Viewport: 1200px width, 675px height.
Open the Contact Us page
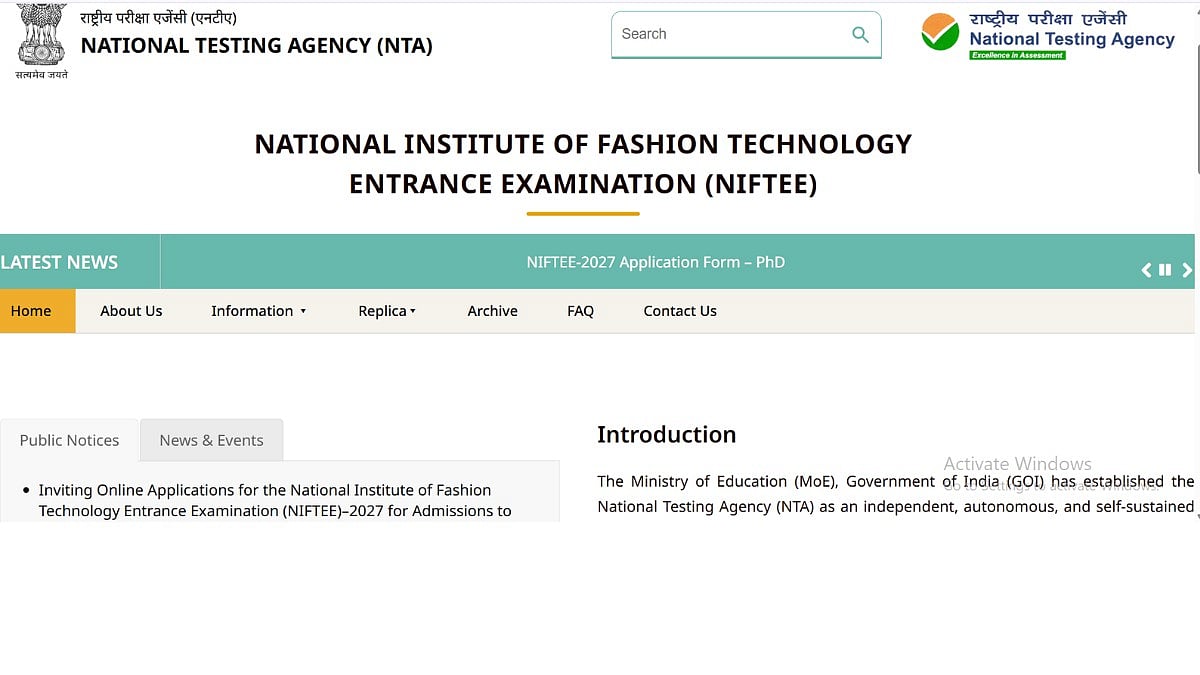click(x=680, y=311)
